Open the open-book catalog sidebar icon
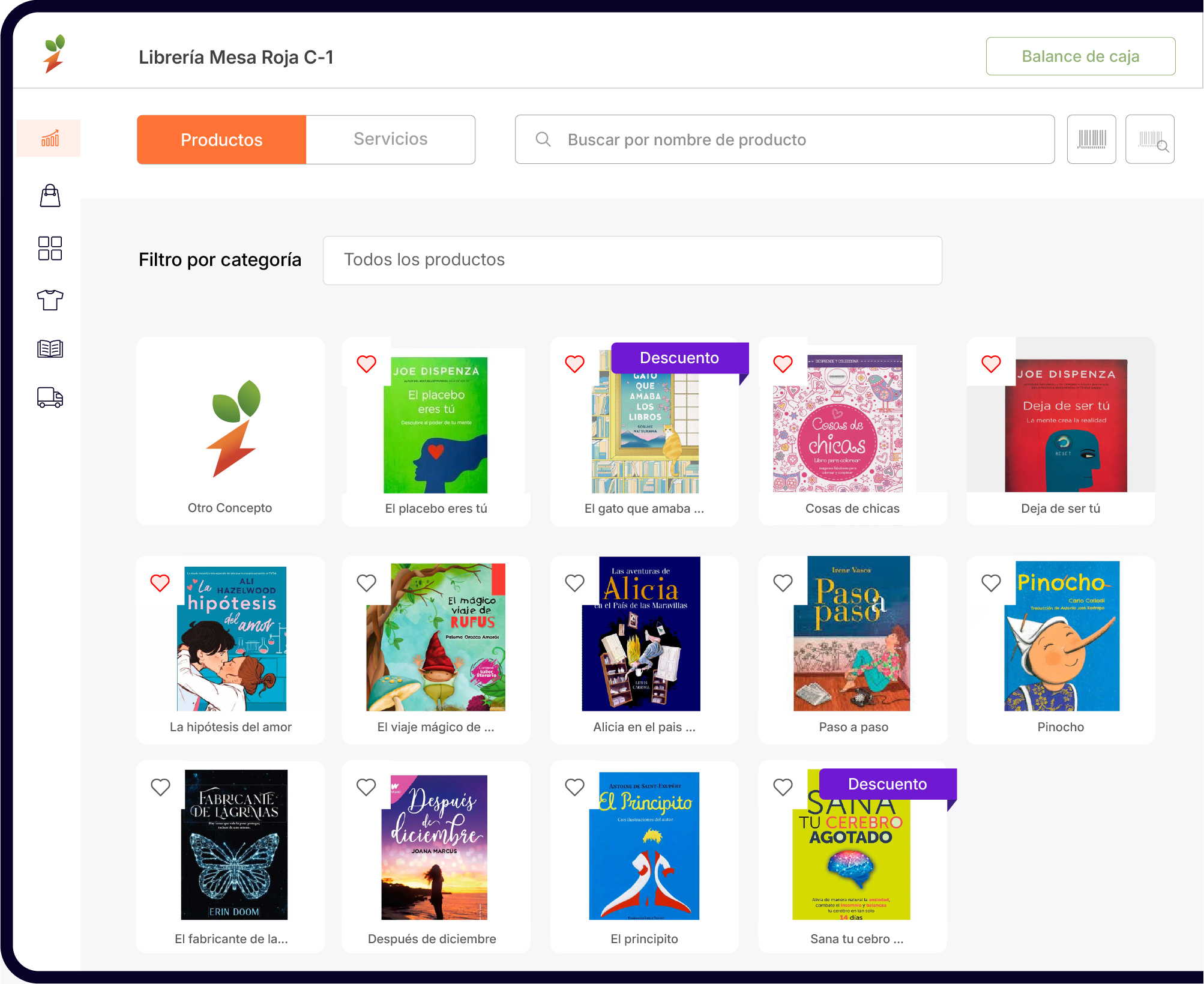The width and height of the screenshot is (1204, 984). (50, 348)
